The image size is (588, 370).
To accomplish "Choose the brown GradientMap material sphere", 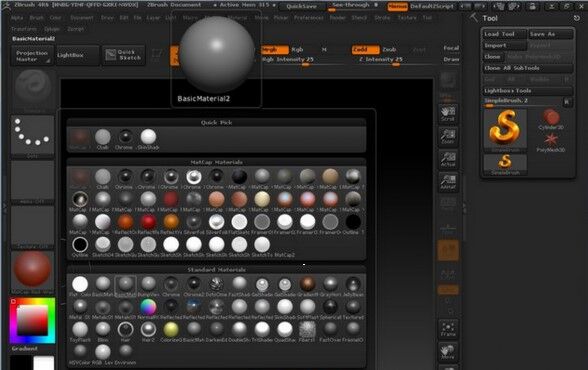I will click(x=307, y=284).
